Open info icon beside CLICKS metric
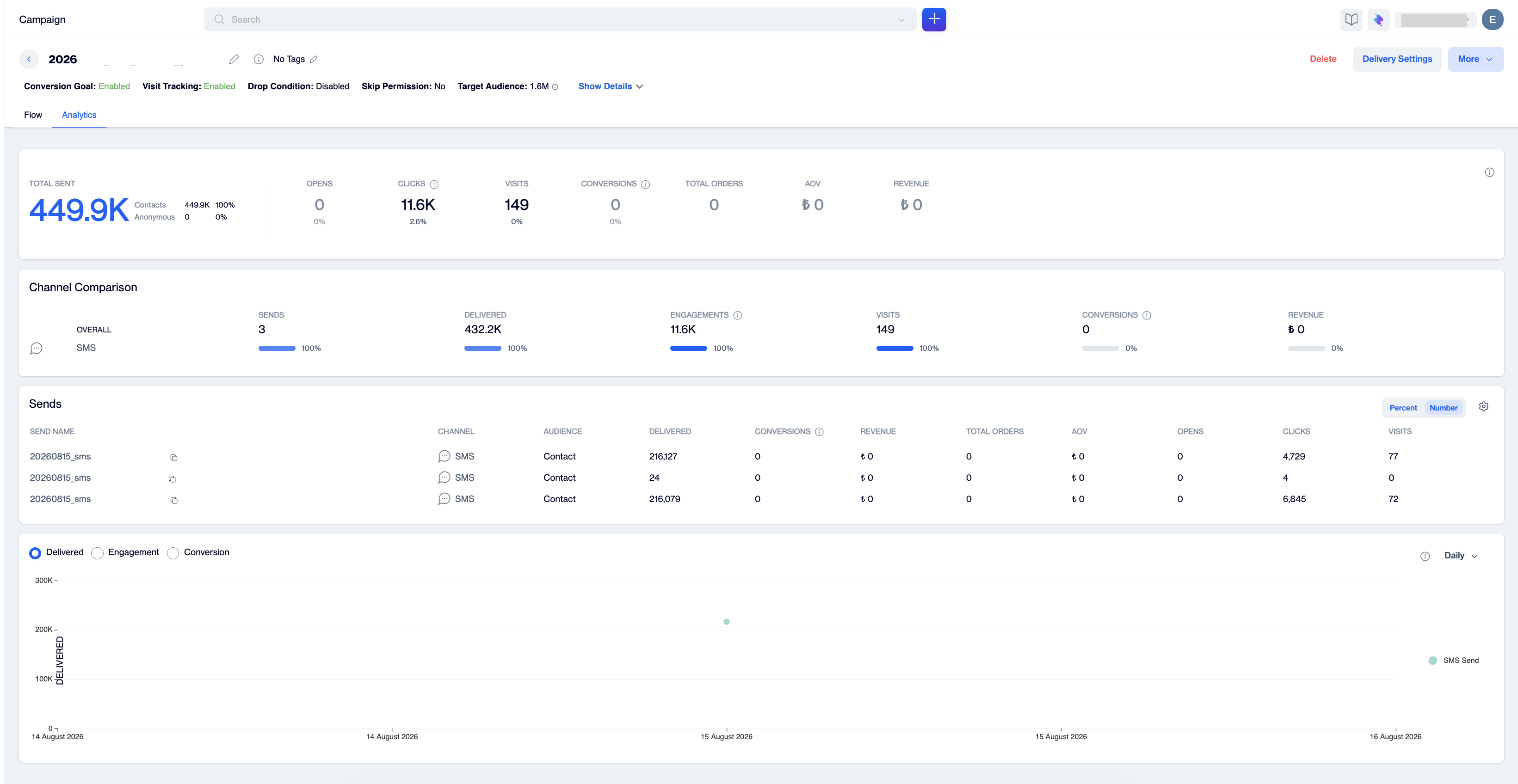1518x784 pixels. coord(434,184)
